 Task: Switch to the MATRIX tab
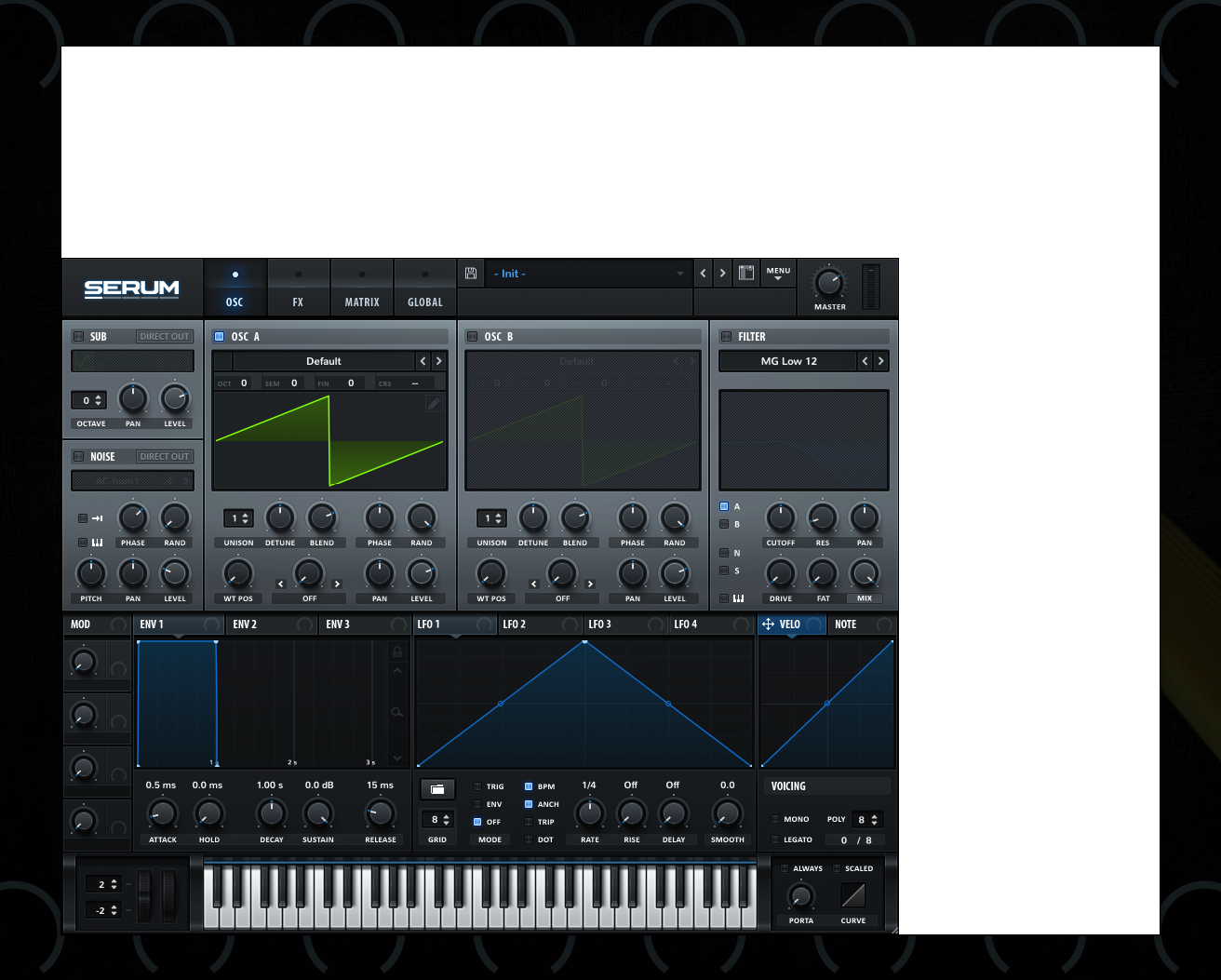pos(362,289)
